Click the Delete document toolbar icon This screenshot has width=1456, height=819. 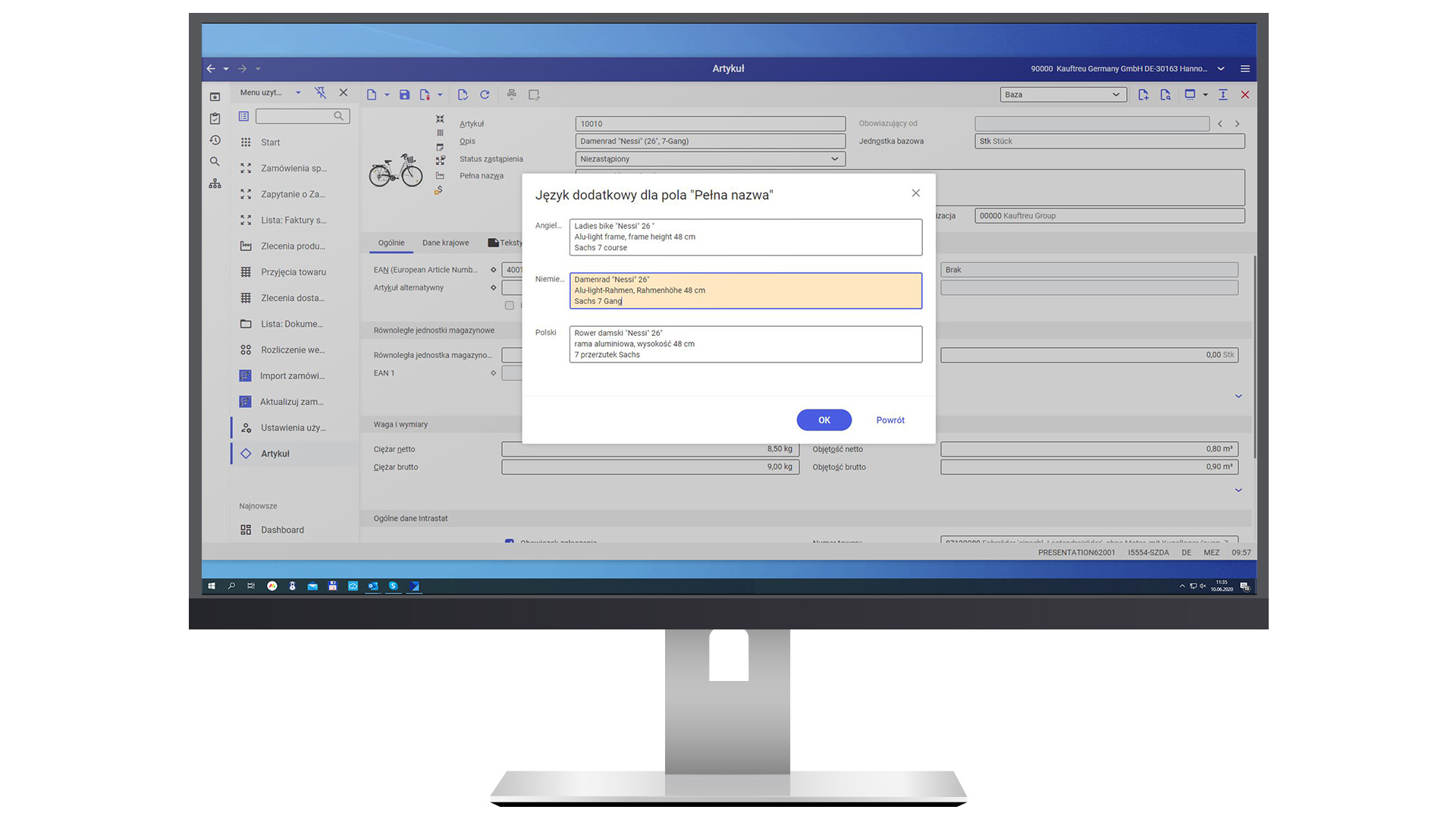(425, 95)
